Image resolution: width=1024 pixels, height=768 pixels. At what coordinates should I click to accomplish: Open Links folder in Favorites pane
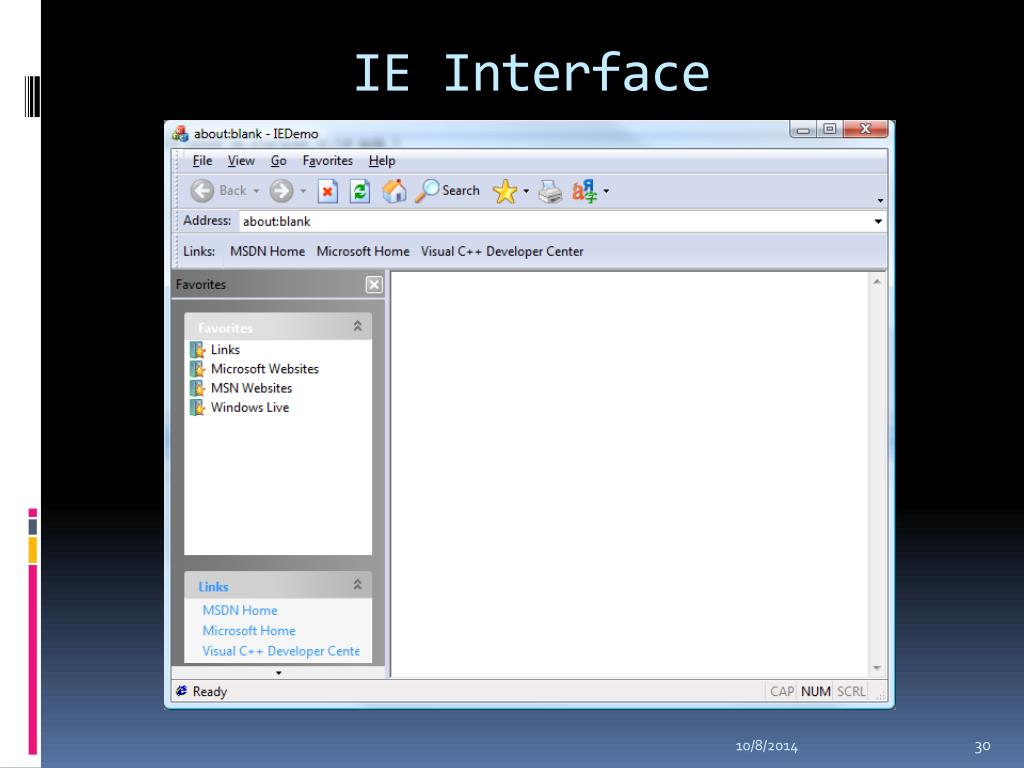pyautogui.click(x=225, y=350)
